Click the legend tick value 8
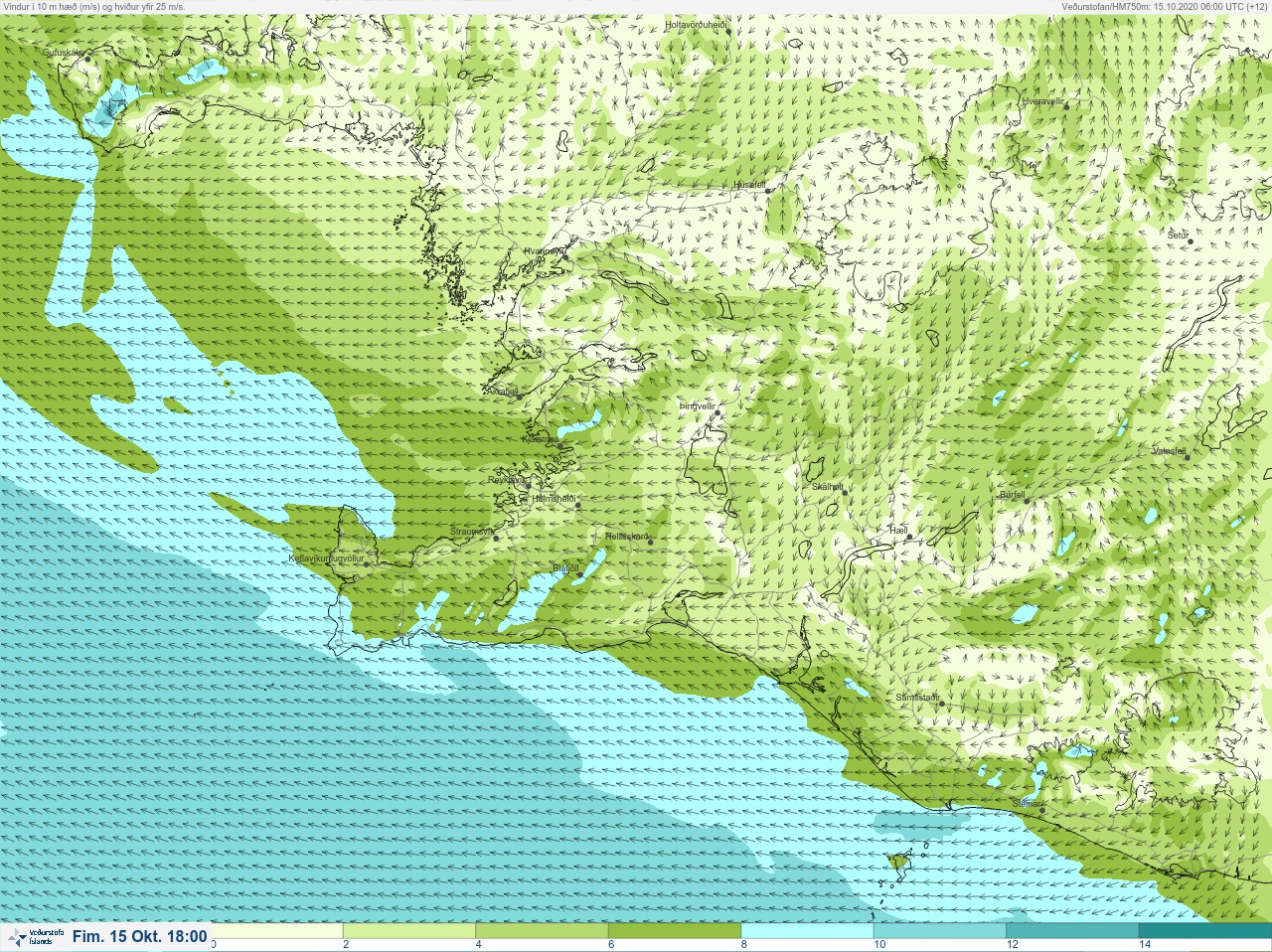This screenshot has height=952, width=1272. [743, 945]
